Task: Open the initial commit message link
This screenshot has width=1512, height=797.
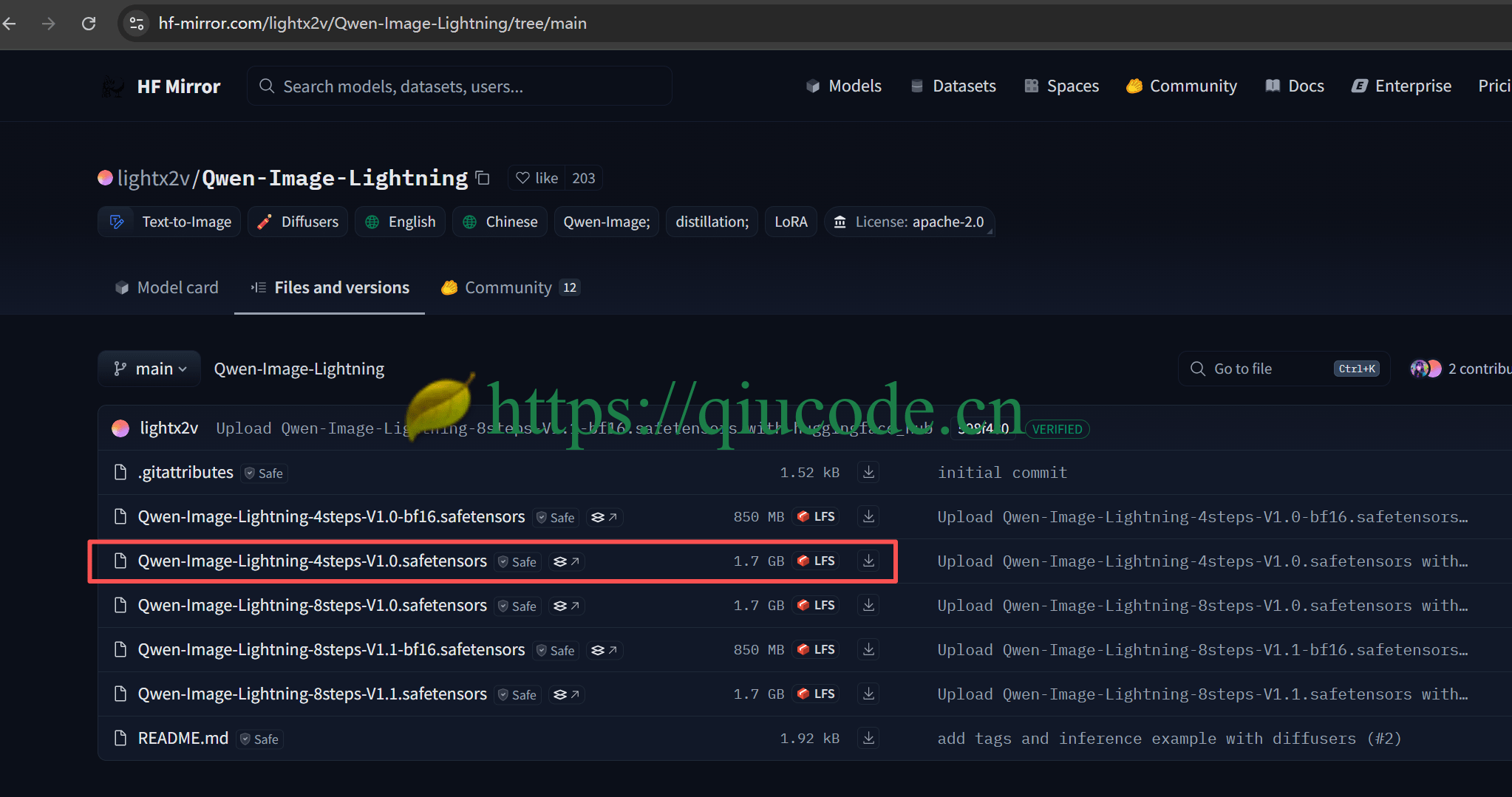Action: coord(1003,473)
